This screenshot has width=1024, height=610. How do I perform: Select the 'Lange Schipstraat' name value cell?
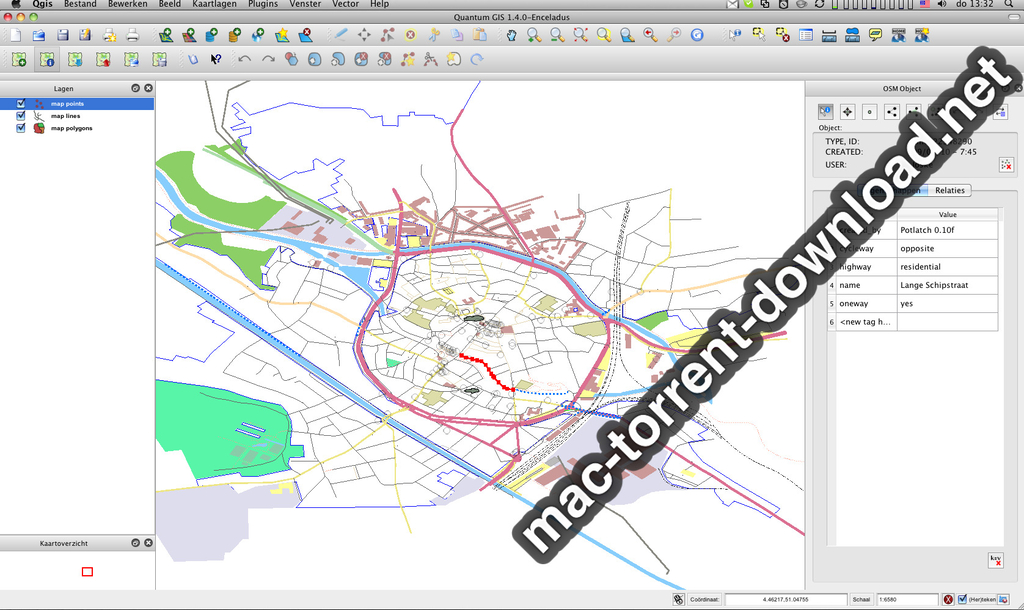[x=946, y=285]
